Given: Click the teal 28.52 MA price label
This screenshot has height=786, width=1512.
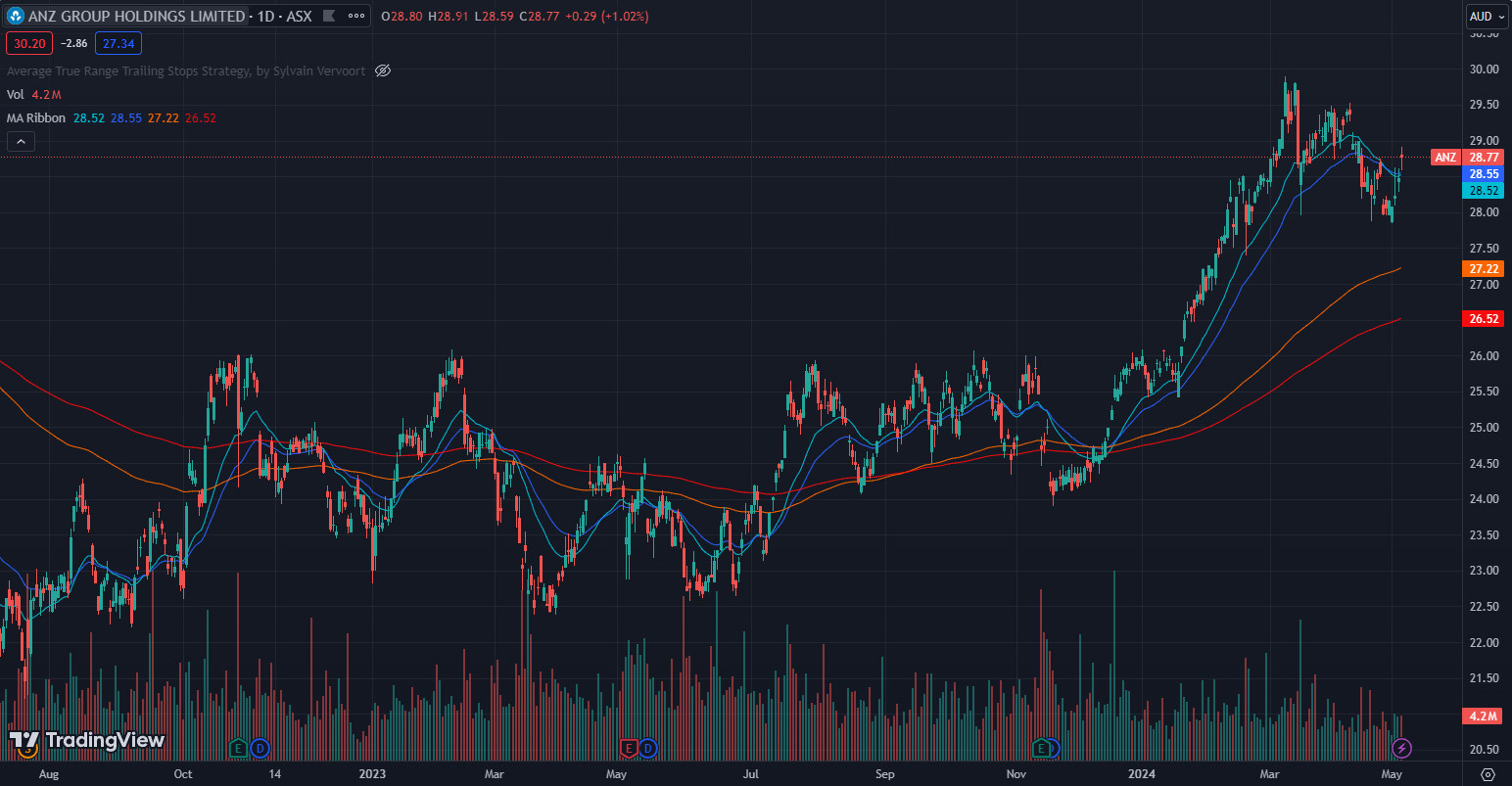Looking at the screenshot, I should [1484, 190].
